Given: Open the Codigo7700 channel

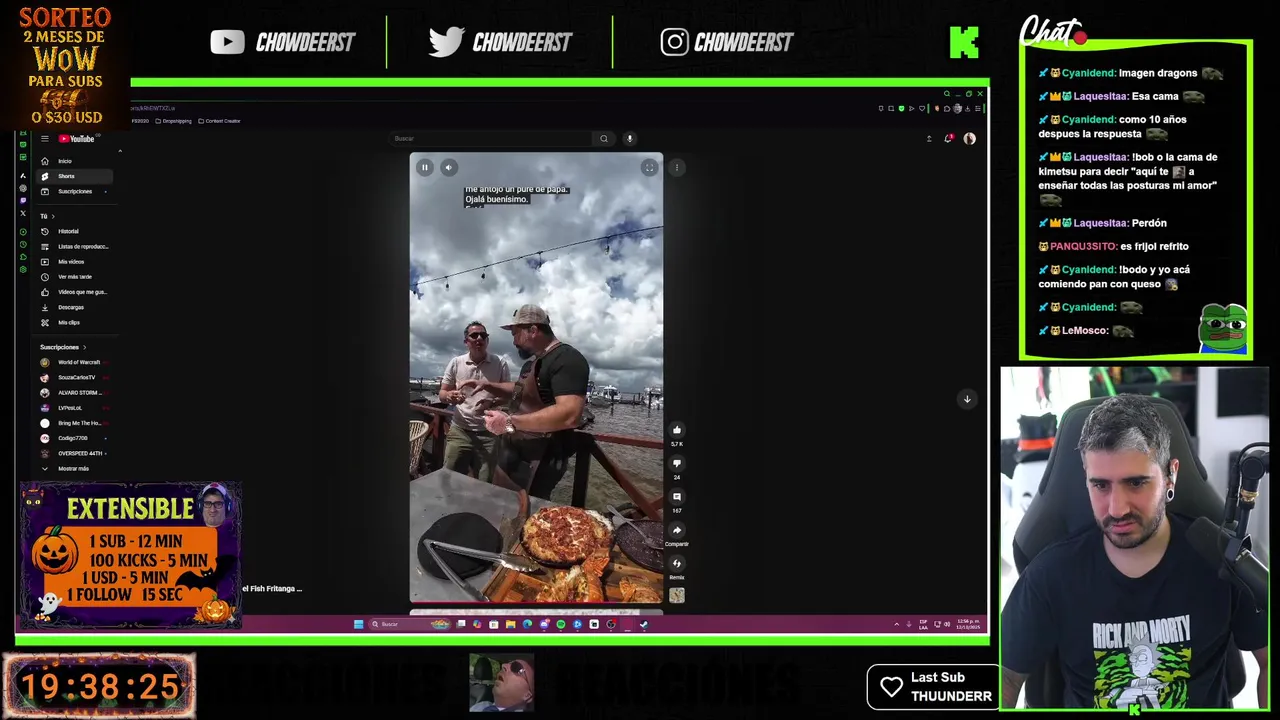Looking at the screenshot, I should [x=73, y=438].
